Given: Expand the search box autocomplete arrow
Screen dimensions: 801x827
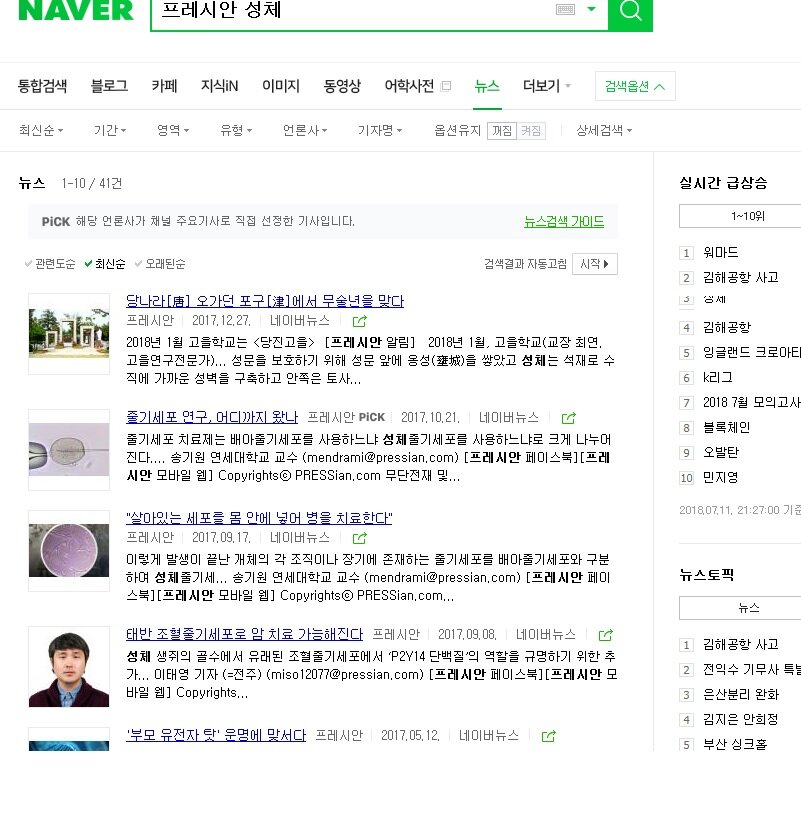Looking at the screenshot, I should click(x=592, y=9).
